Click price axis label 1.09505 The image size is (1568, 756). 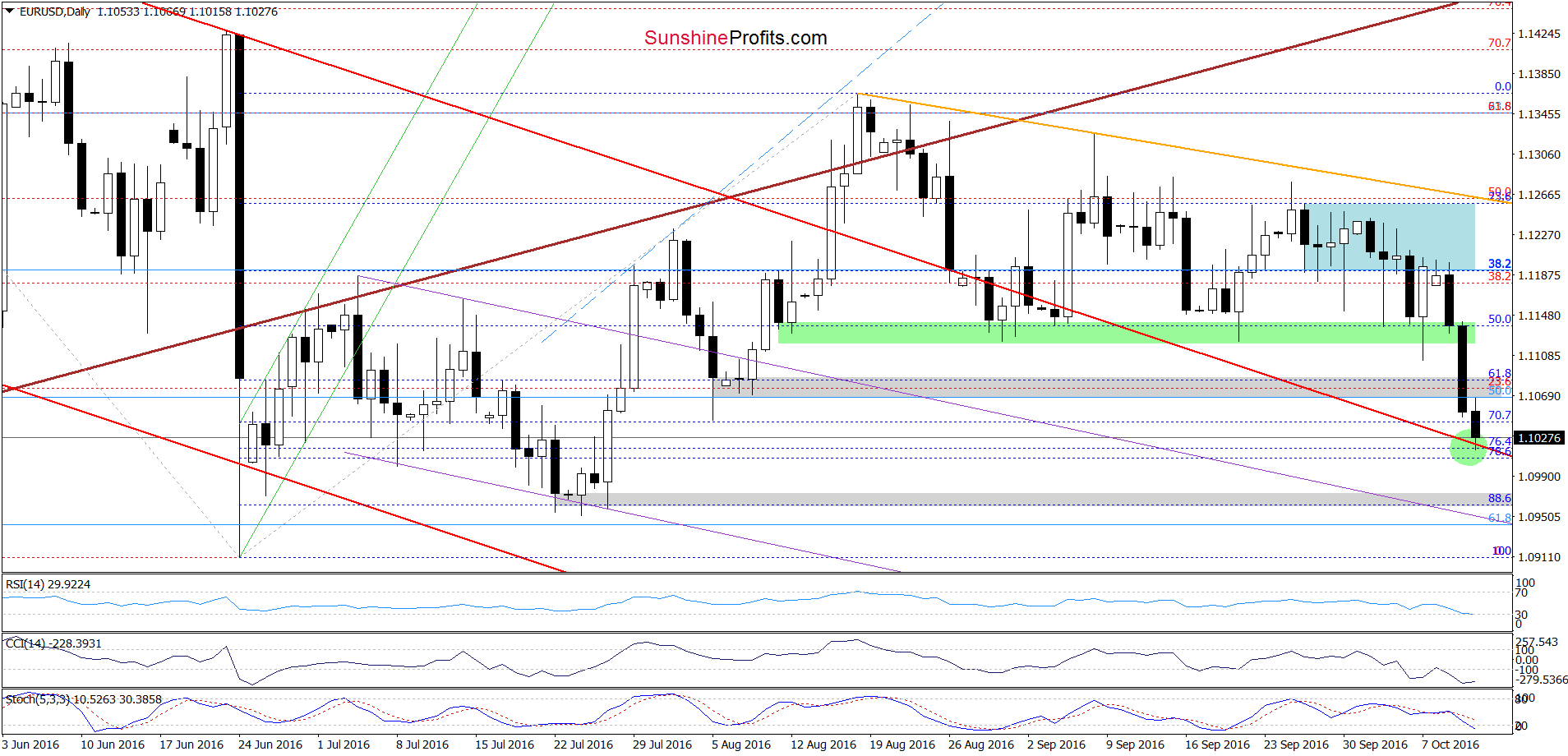(1538, 517)
